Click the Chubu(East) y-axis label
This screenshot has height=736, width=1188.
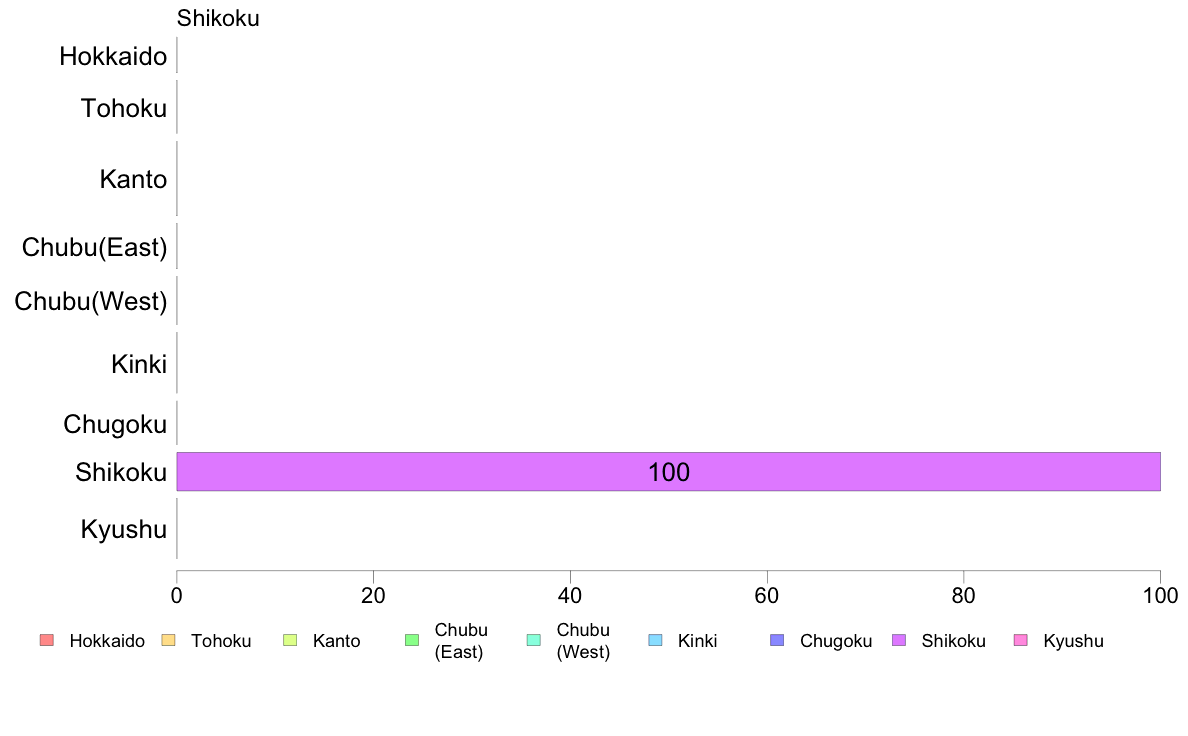95,247
